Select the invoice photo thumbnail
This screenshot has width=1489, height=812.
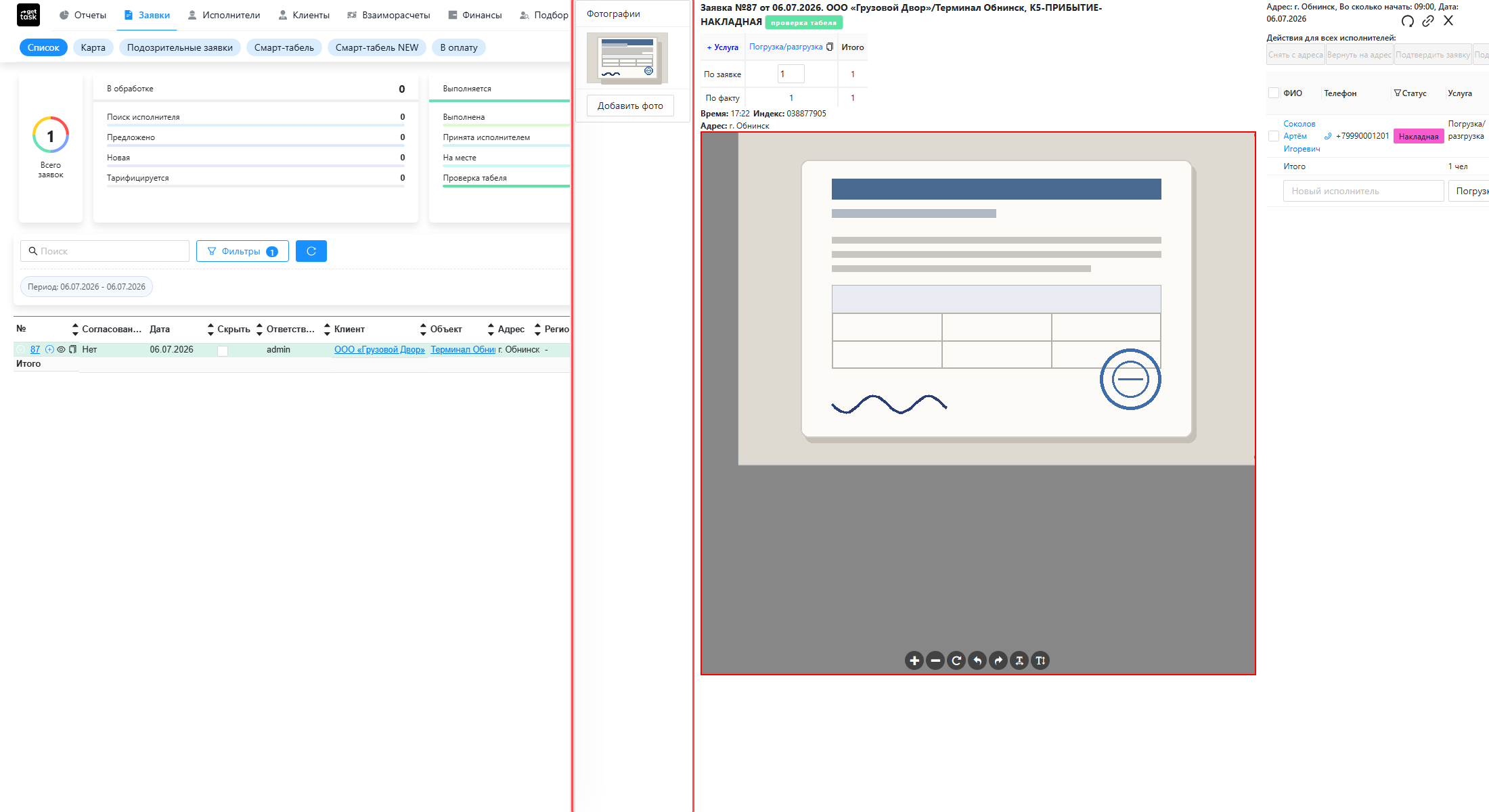[627, 58]
